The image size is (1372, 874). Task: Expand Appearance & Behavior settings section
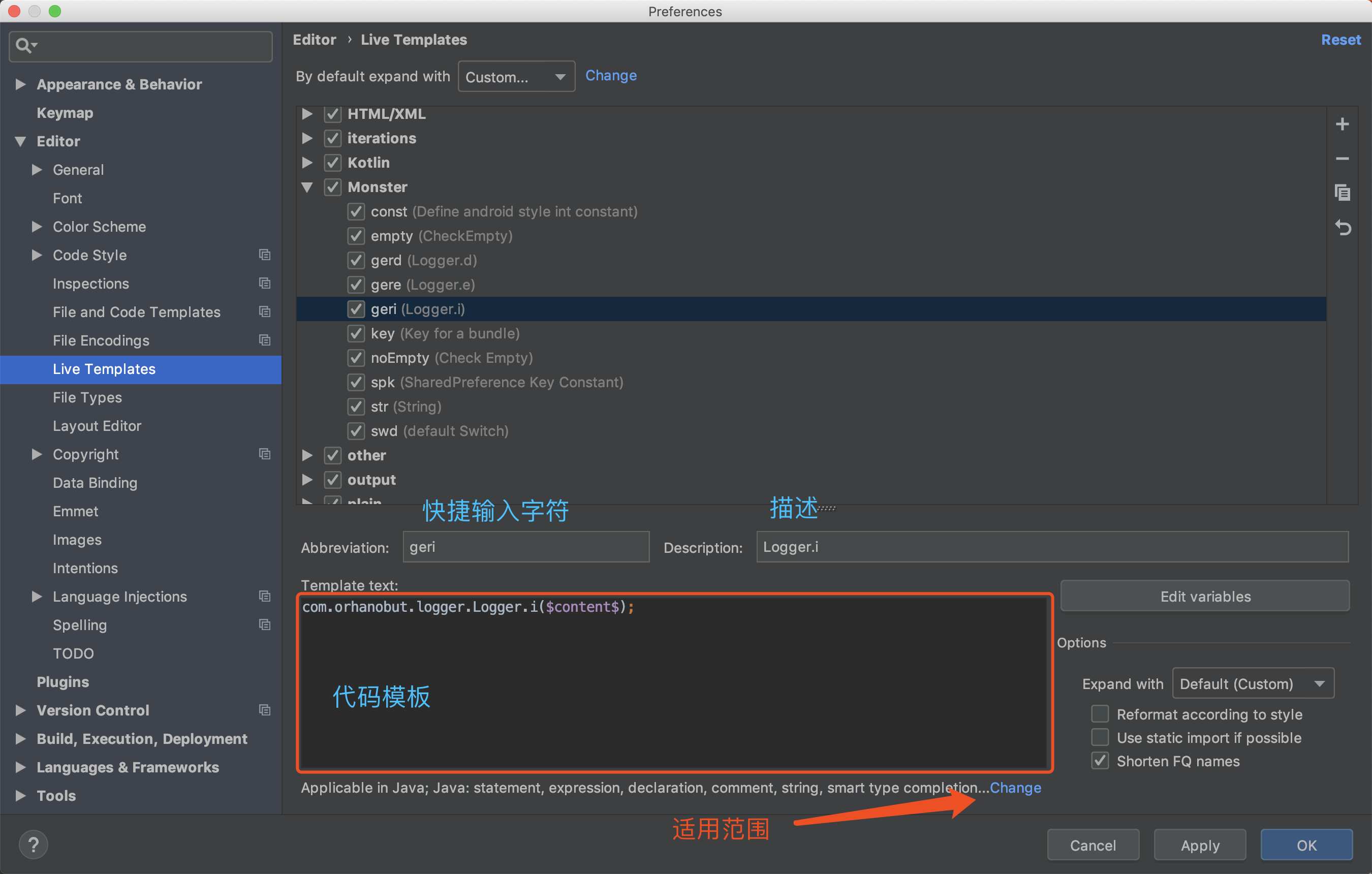[x=20, y=84]
